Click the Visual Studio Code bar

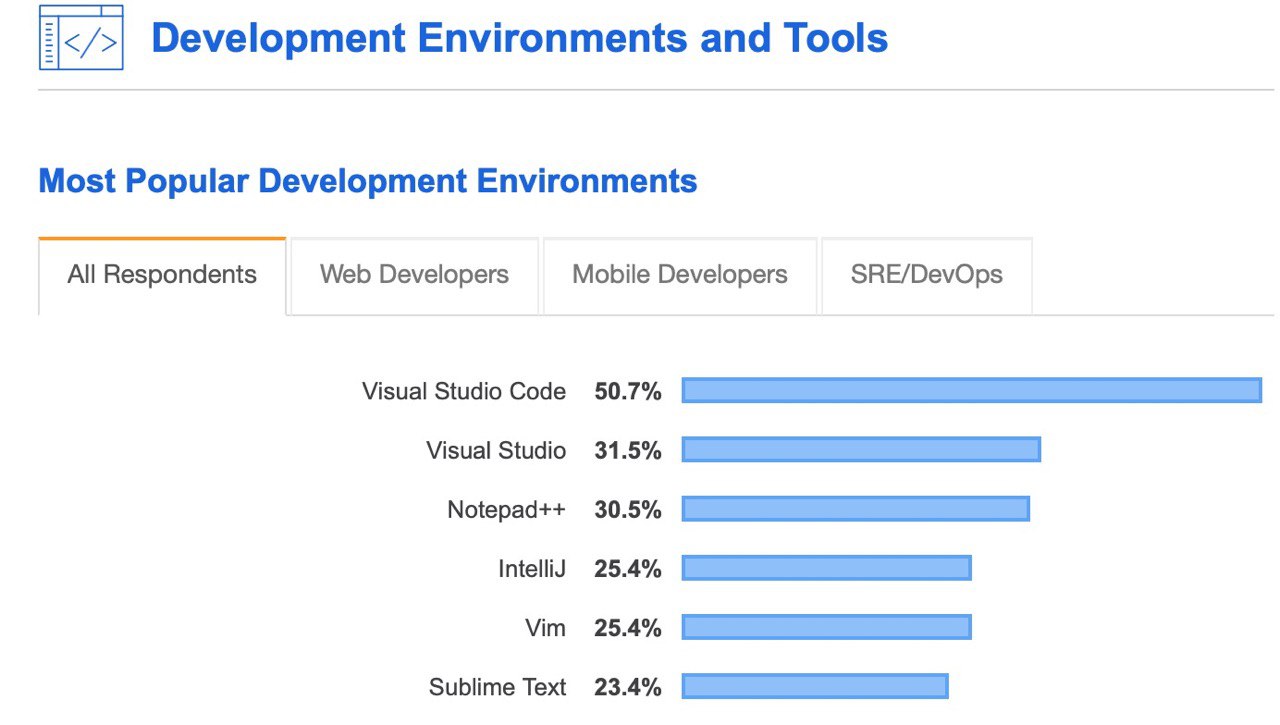point(972,390)
